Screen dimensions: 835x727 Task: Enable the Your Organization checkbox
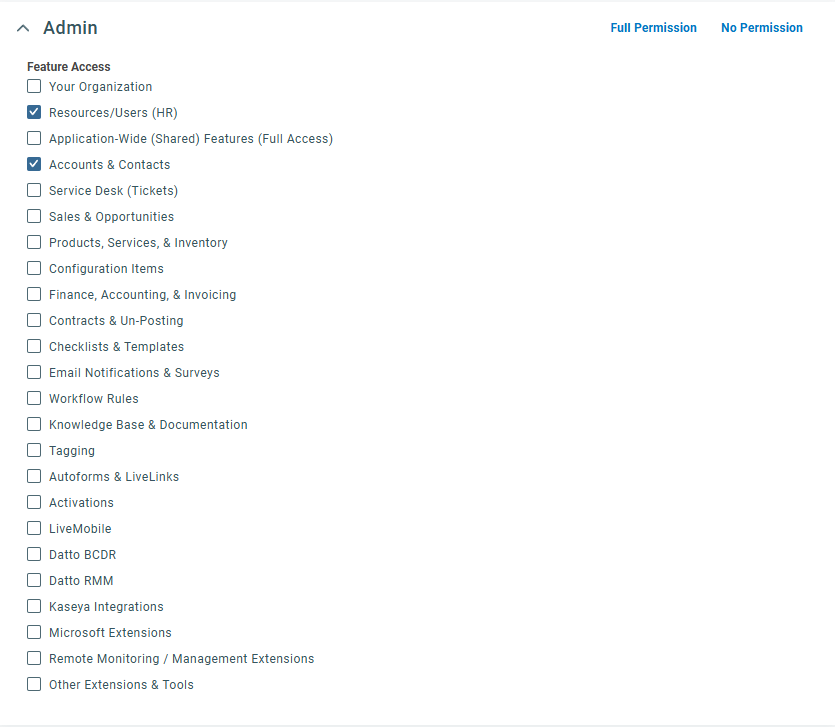[34, 86]
